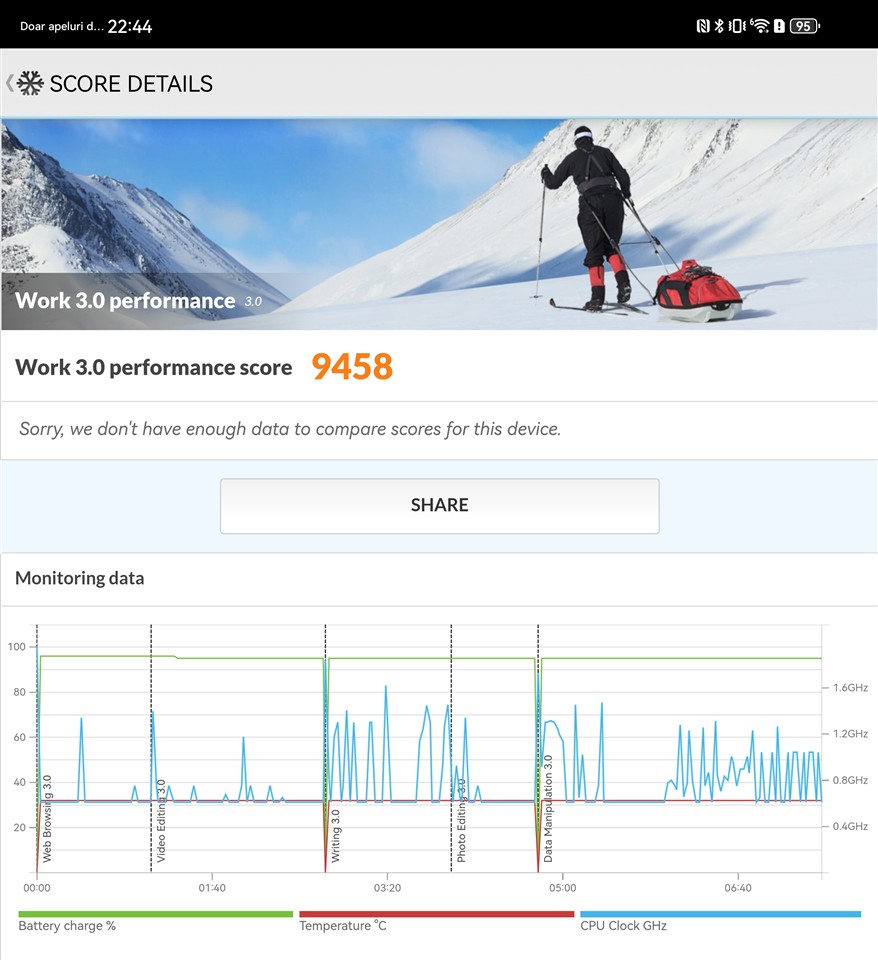Tap the Monitoring data section header
This screenshot has height=960, width=878.
pos(80,578)
